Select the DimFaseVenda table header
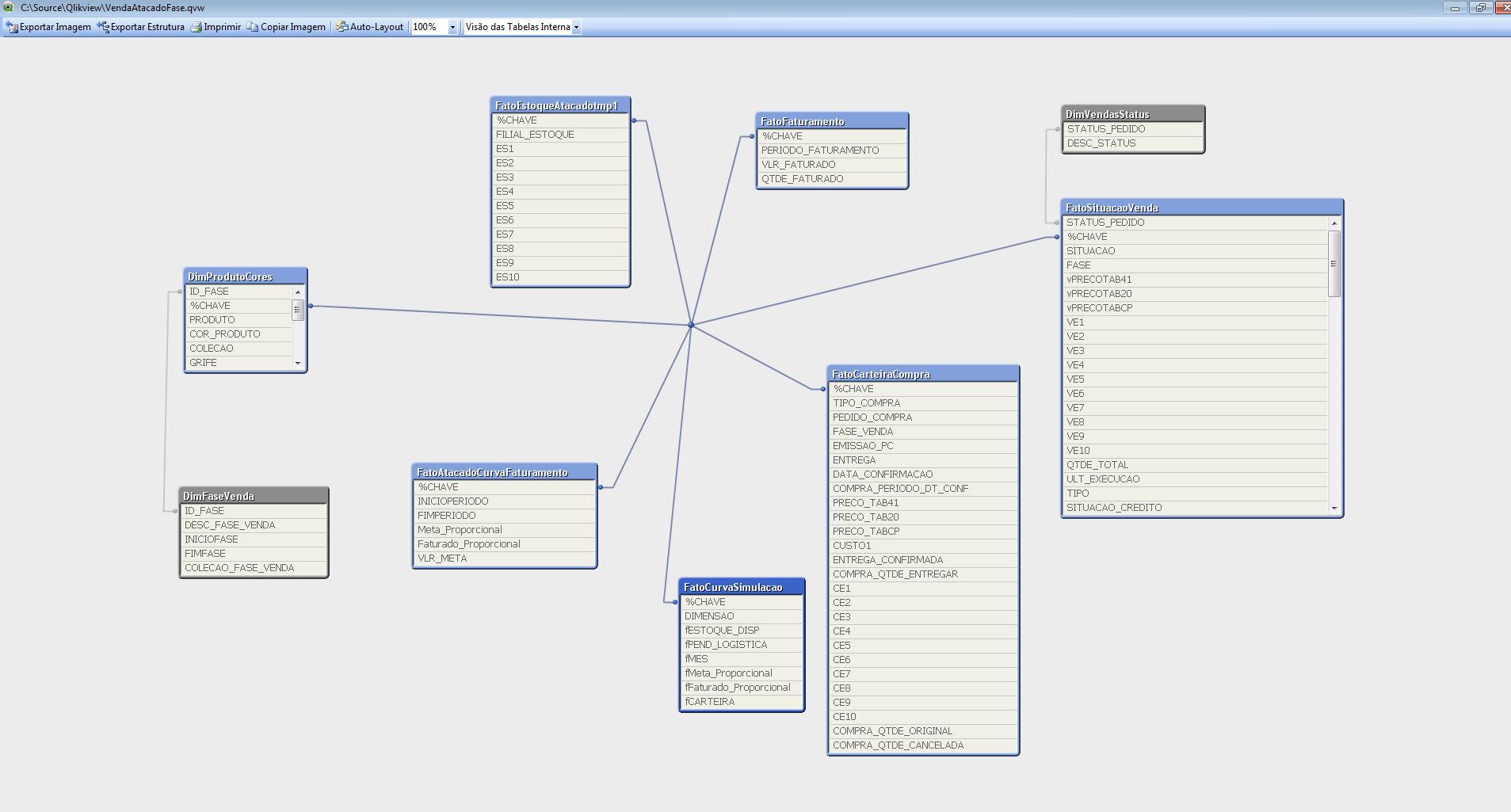 [254, 496]
